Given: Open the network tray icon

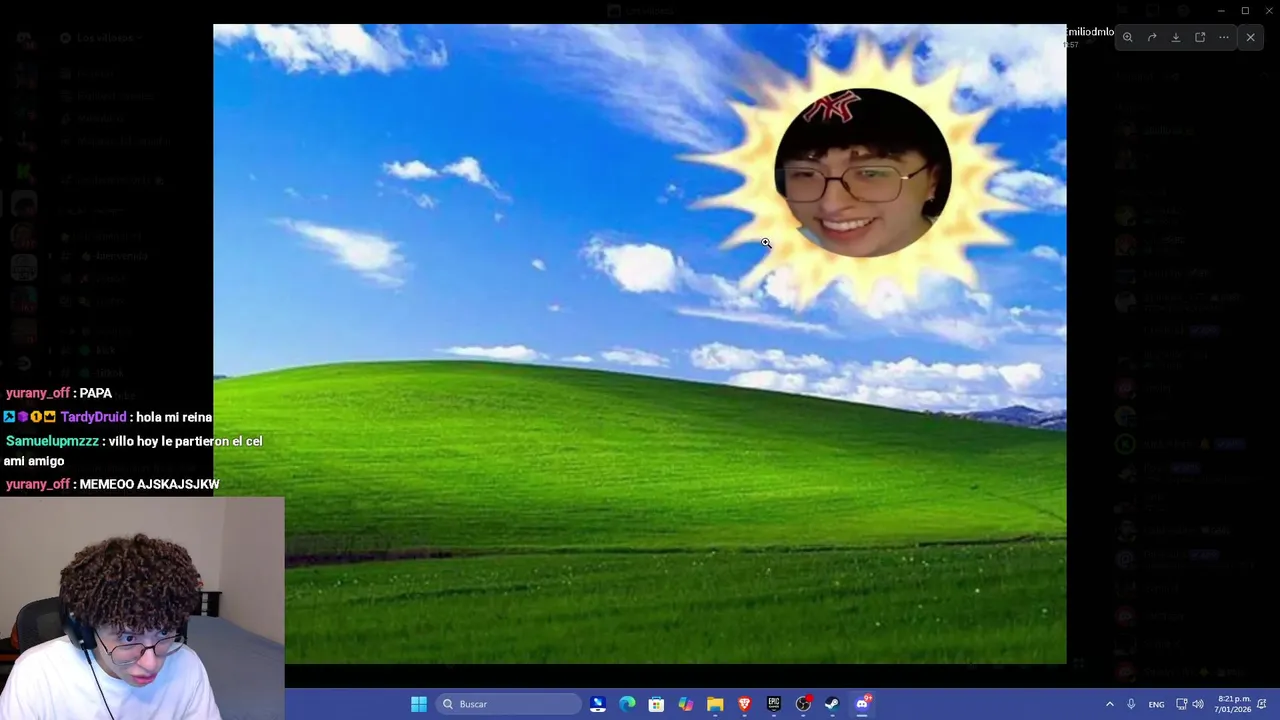Looking at the screenshot, I should coord(1181,704).
